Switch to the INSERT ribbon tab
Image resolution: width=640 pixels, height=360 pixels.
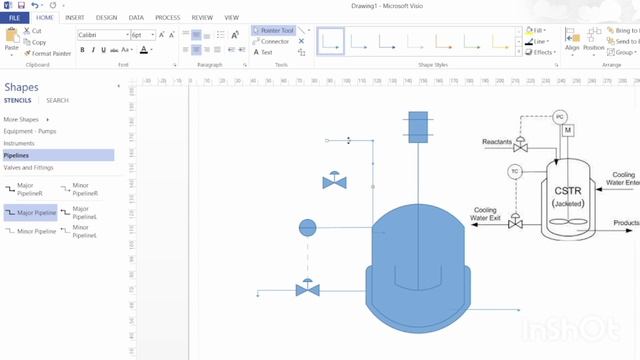(75, 18)
